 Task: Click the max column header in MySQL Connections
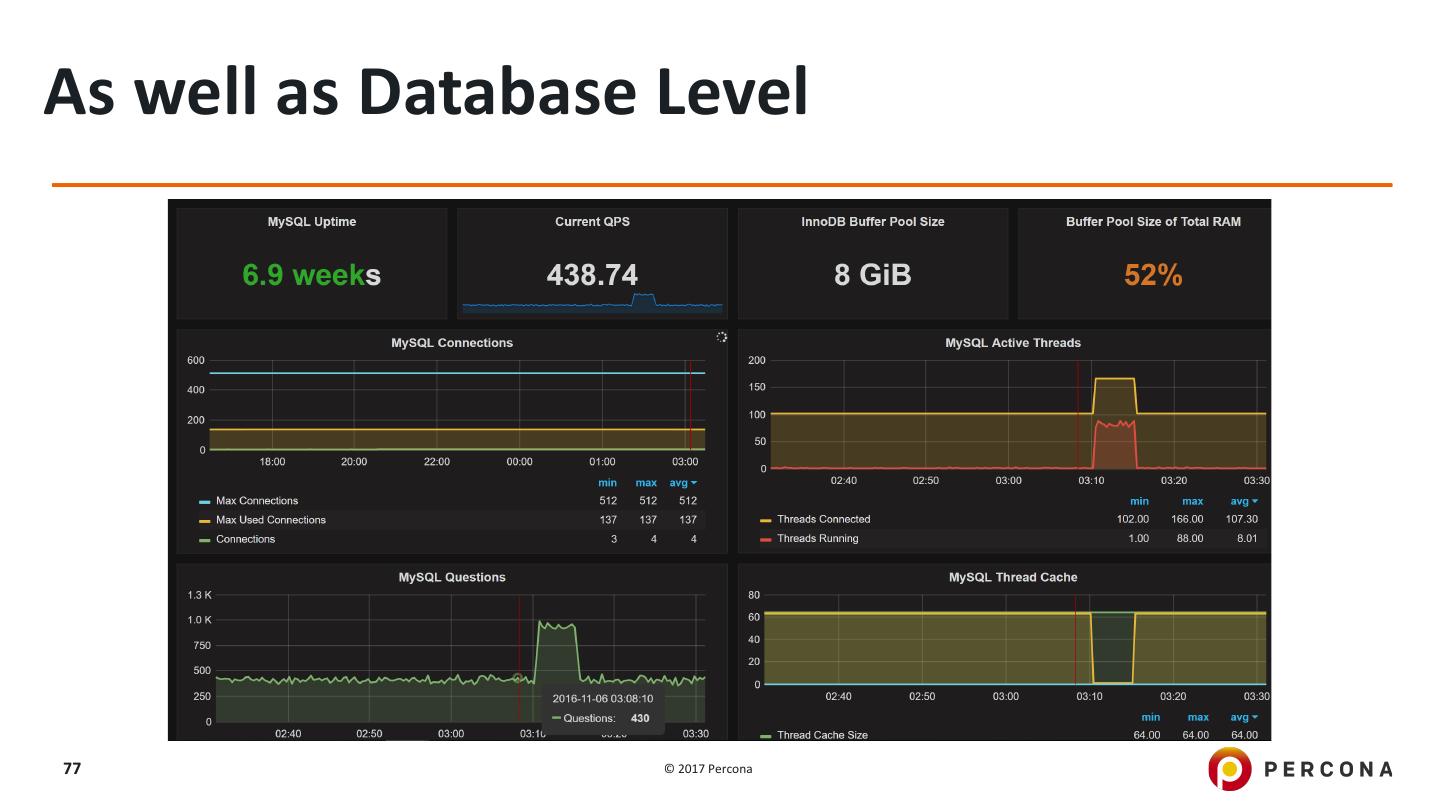pos(646,483)
